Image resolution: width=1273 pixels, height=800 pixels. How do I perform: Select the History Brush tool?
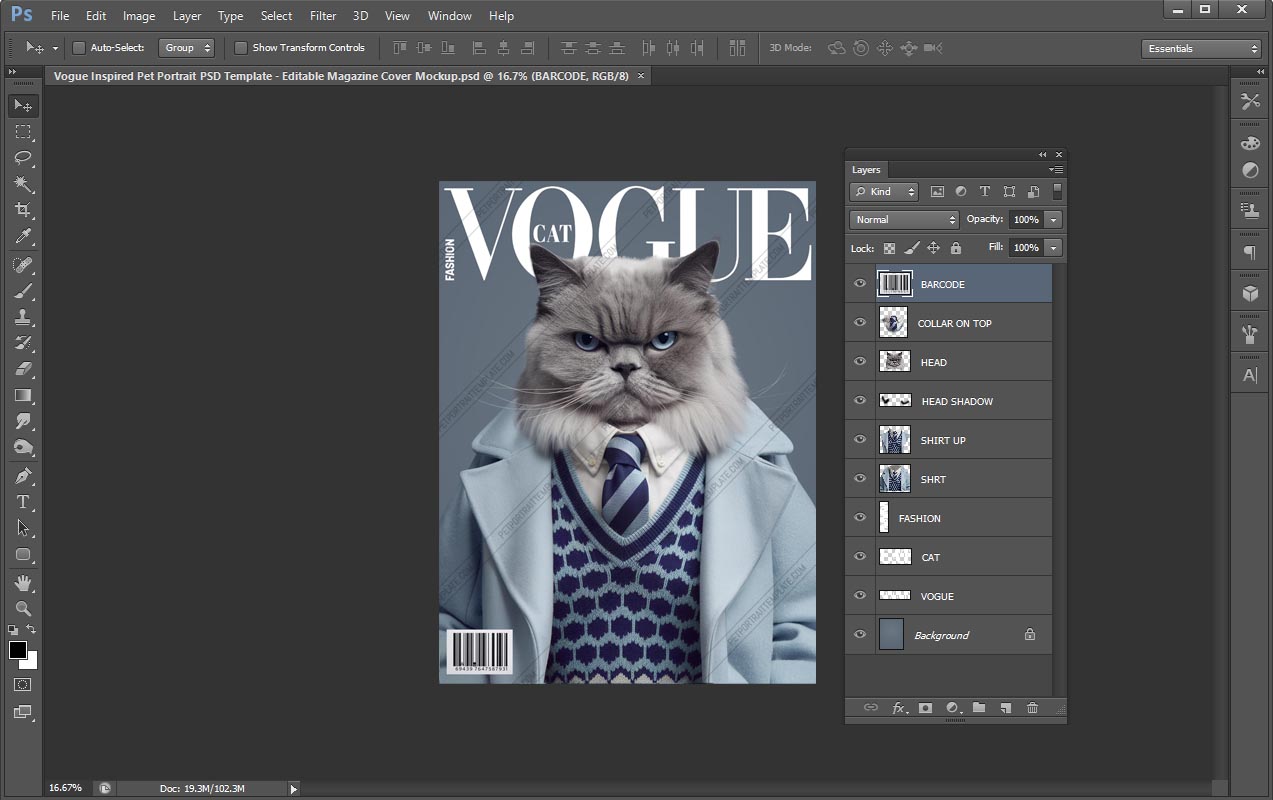22,343
